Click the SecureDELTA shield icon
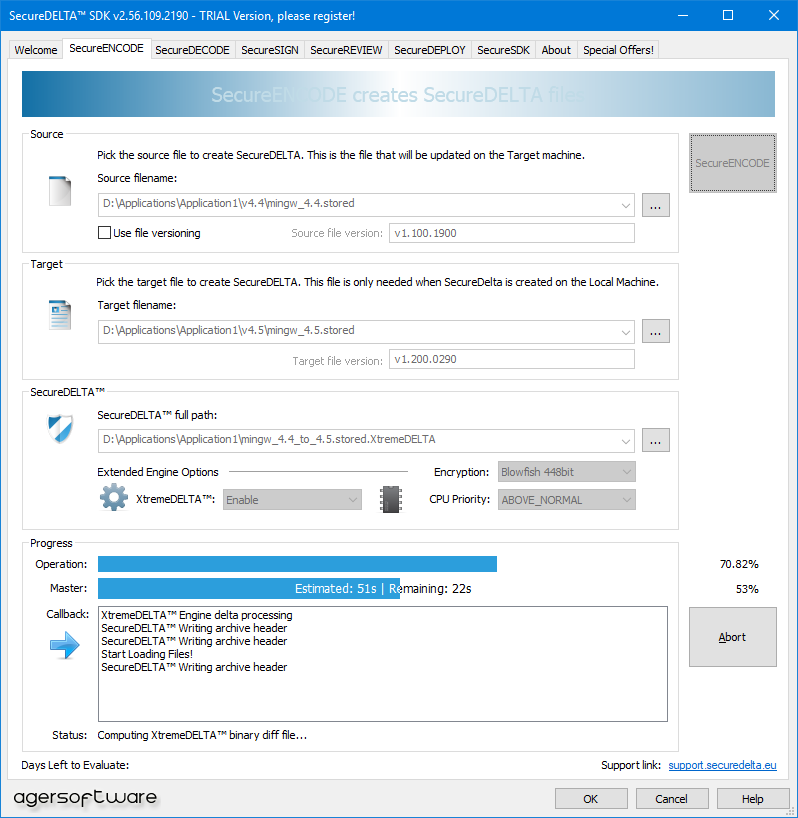This screenshot has width=798, height=818. coord(60,429)
